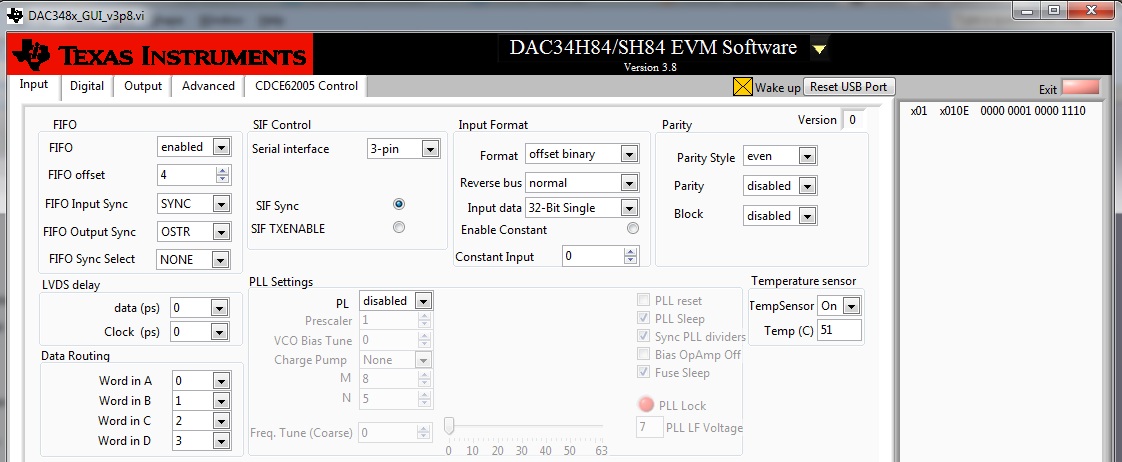This screenshot has width=1122, height=462.
Task: Open the Advanced tab
Action: point(208,86)
